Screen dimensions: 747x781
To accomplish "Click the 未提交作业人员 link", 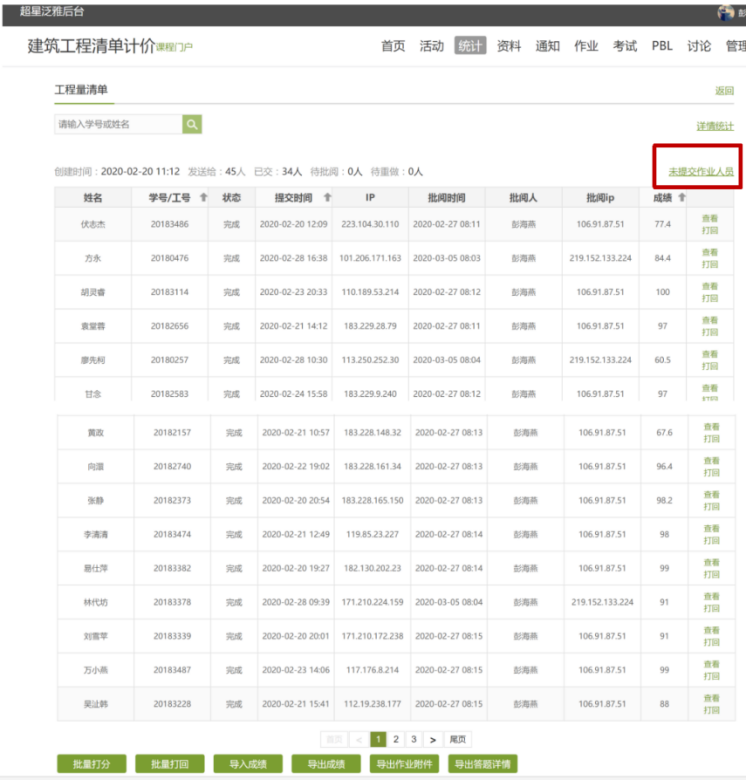I will pyautogui.click(x=701, y=172).
